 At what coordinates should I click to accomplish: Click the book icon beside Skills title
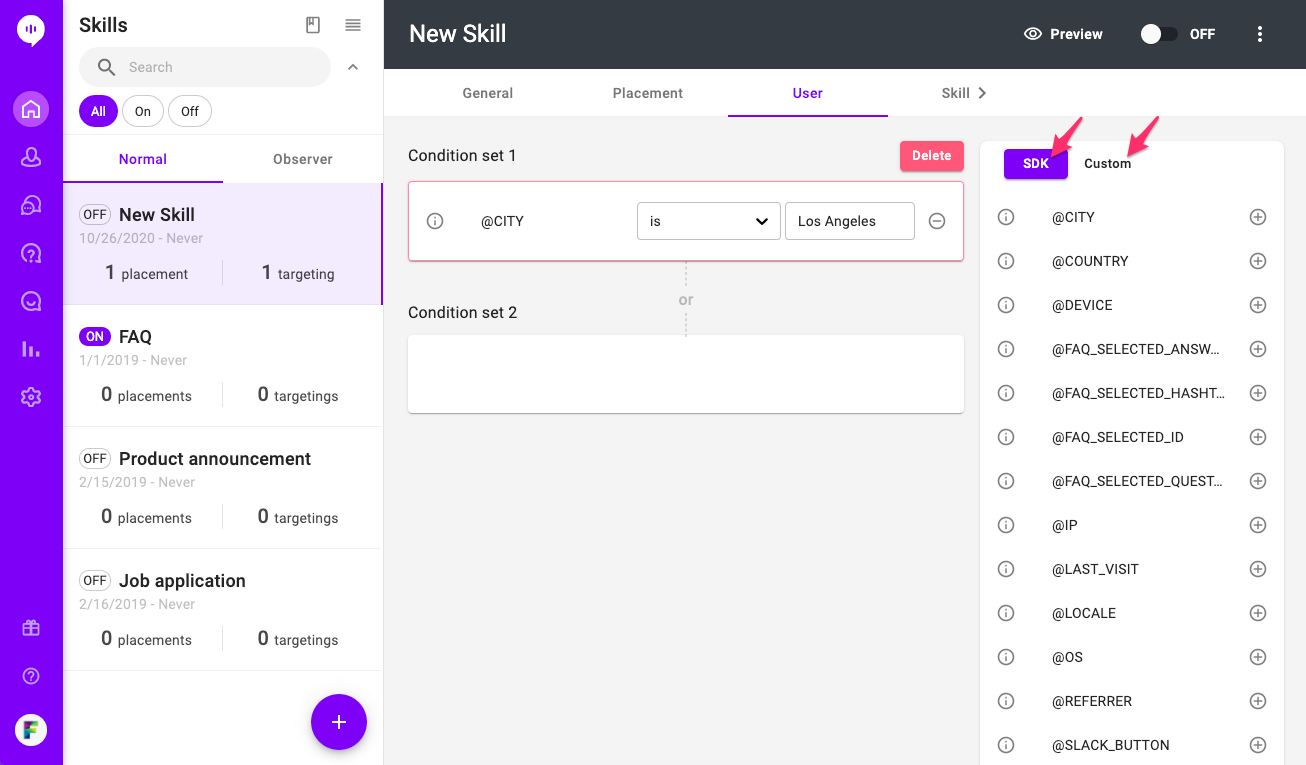[313, 25]
